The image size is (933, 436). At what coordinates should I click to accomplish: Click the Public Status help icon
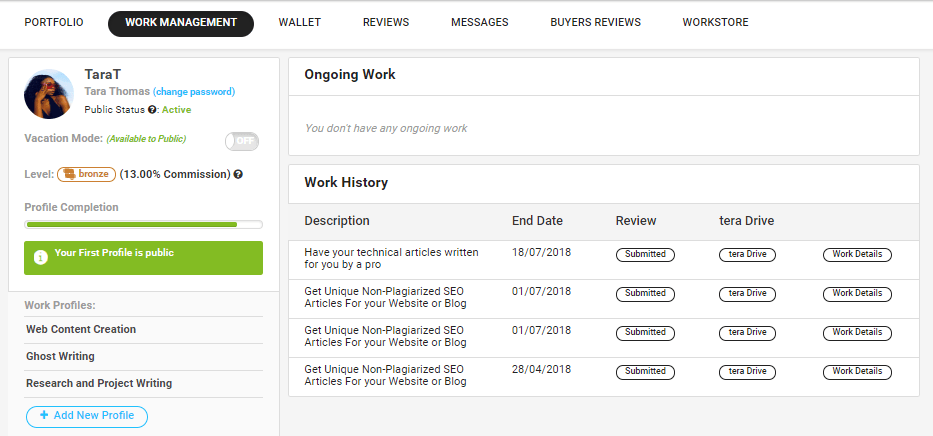152,110
